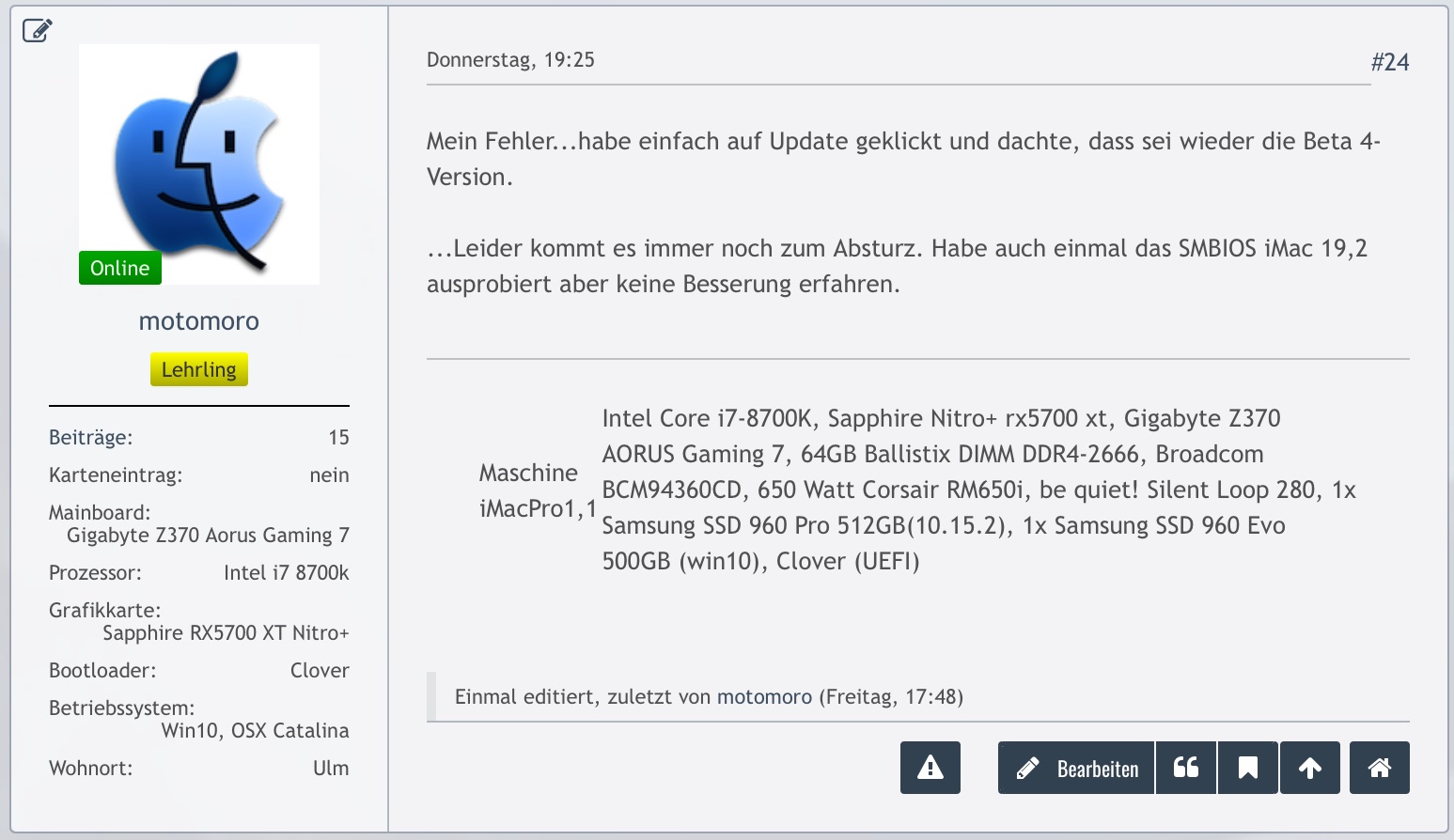This screenshot has width=1454, height=840.
Task: Click the Donnerstag, 19:25 timestamp
Action: point(510,60)
